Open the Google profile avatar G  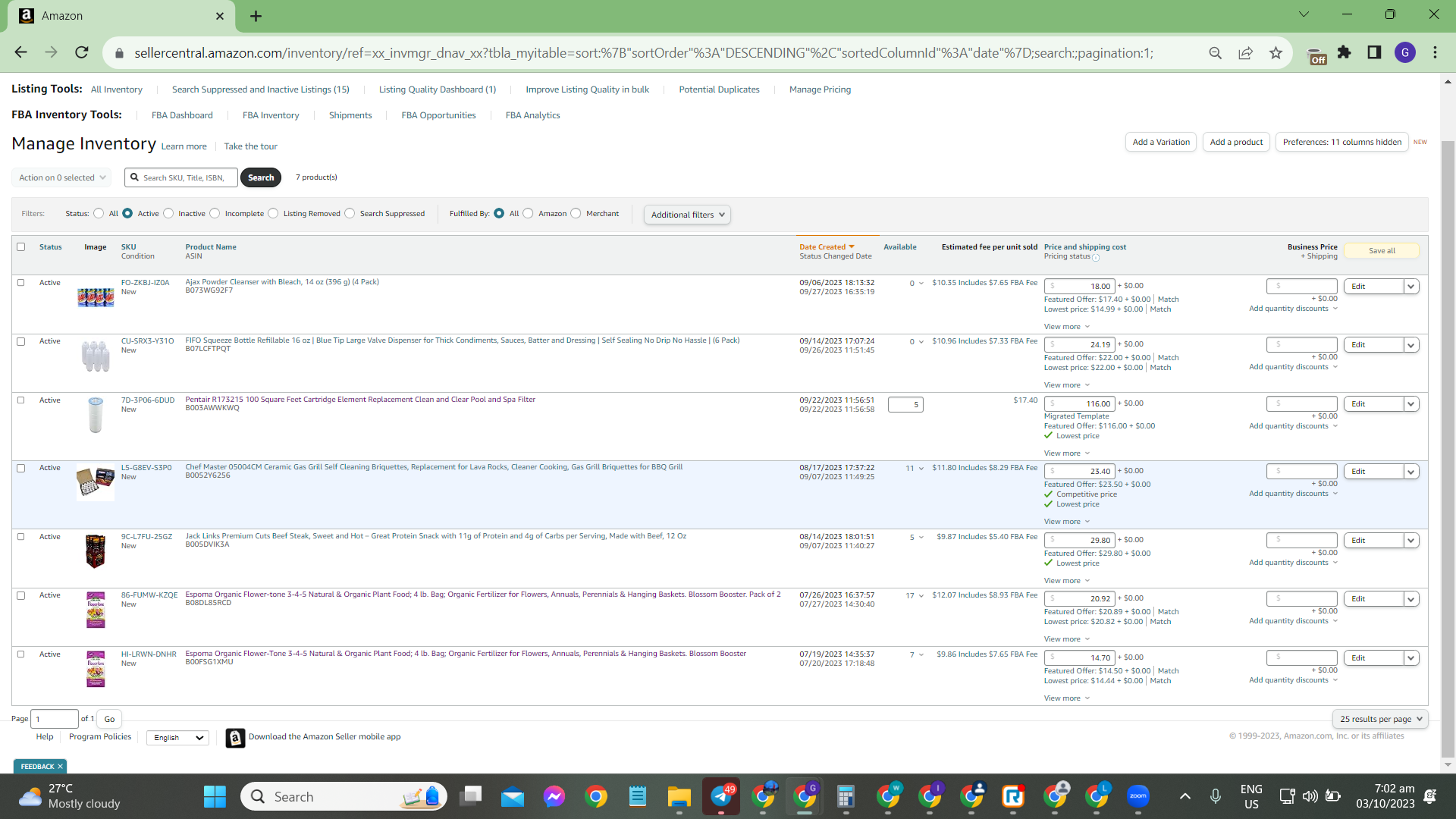pyautogui.click(x=1404, y=52)
